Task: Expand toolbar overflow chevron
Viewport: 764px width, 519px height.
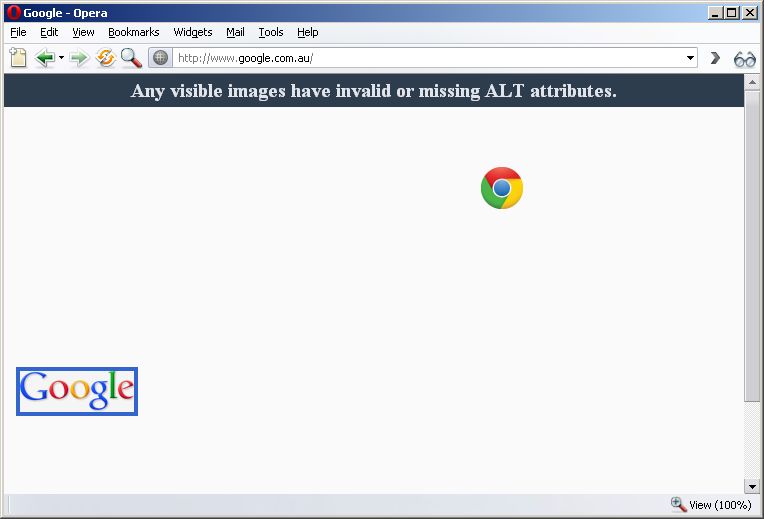Action: (x=715, y=58)
